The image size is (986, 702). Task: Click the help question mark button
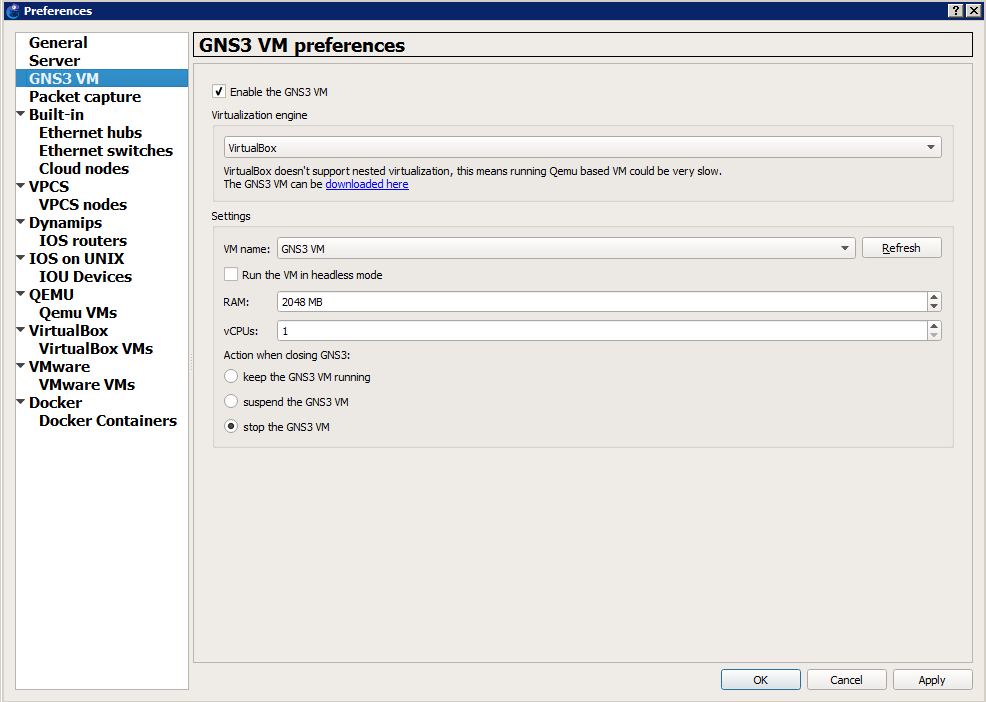(955, 10)
